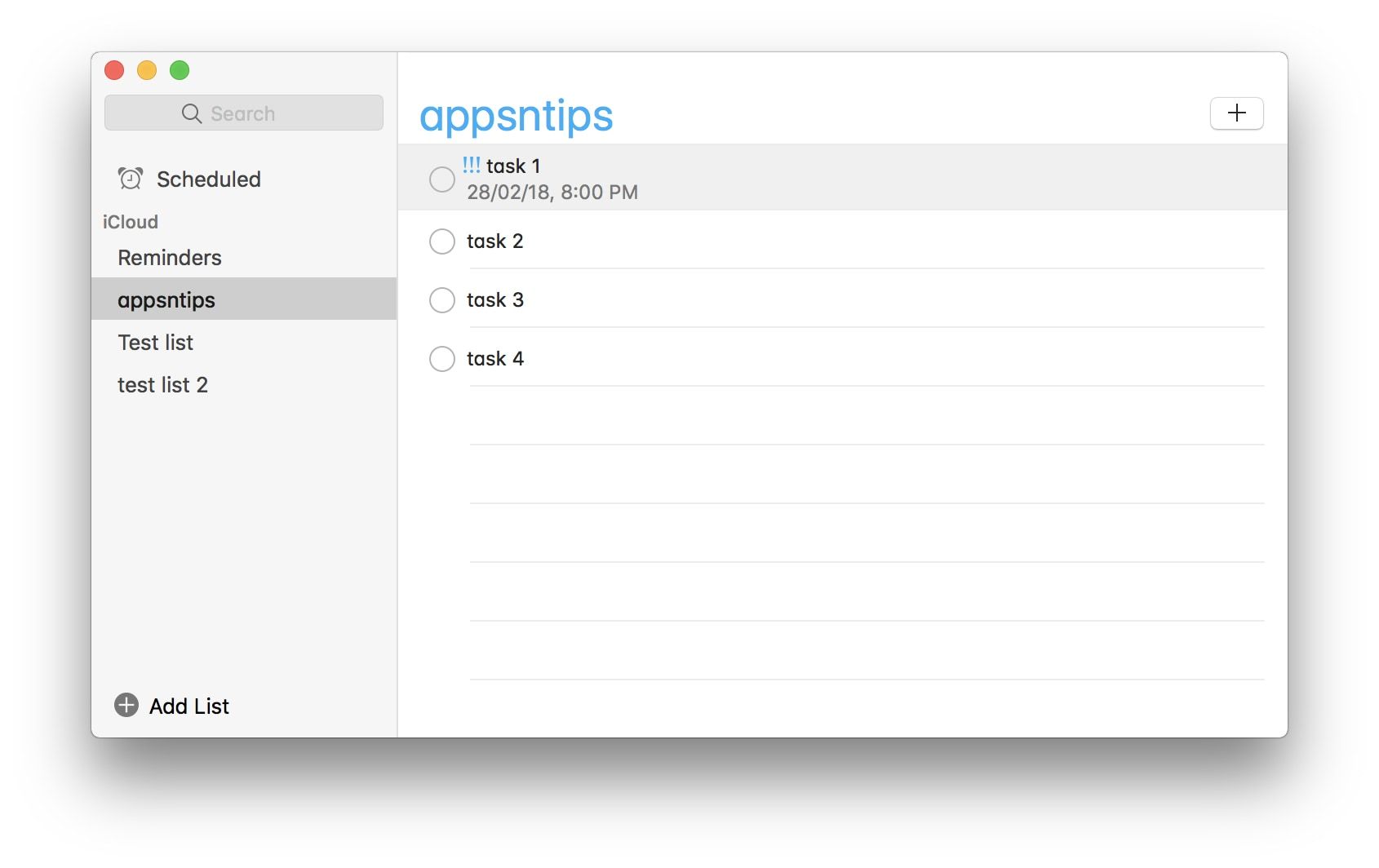Open the Scheduled reminders view

(208, 179)
